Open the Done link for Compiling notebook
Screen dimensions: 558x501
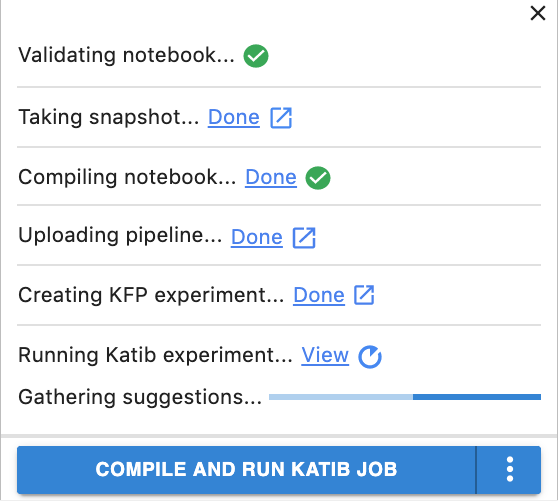(x=271, y=177)
